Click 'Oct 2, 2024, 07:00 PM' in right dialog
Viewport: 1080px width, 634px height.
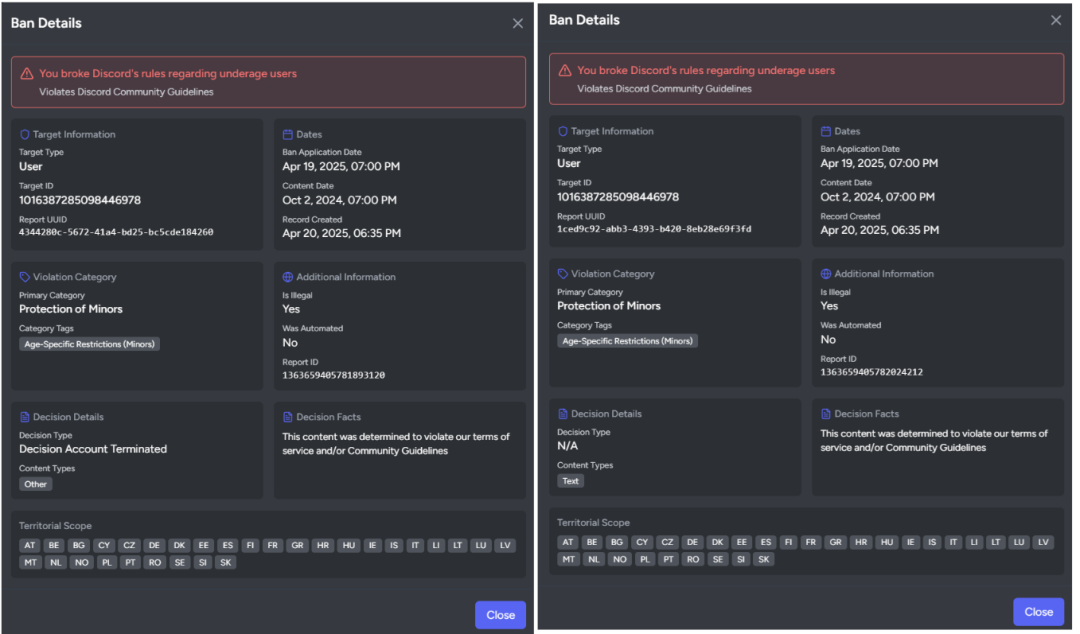878,197
